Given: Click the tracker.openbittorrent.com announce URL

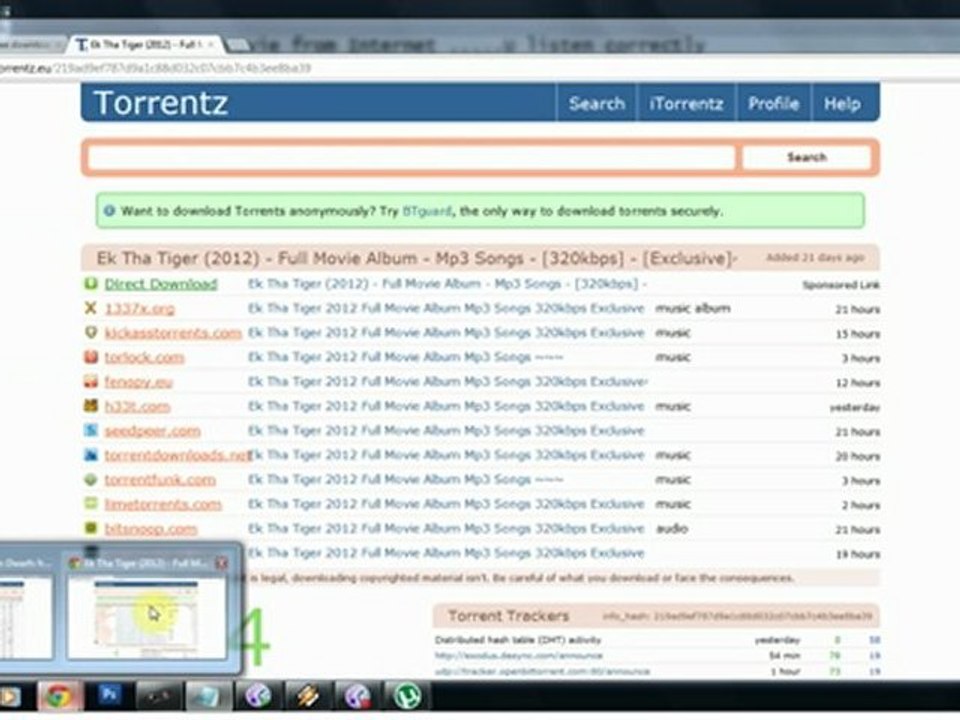Looking at the screenshot, I should [542, 672].
